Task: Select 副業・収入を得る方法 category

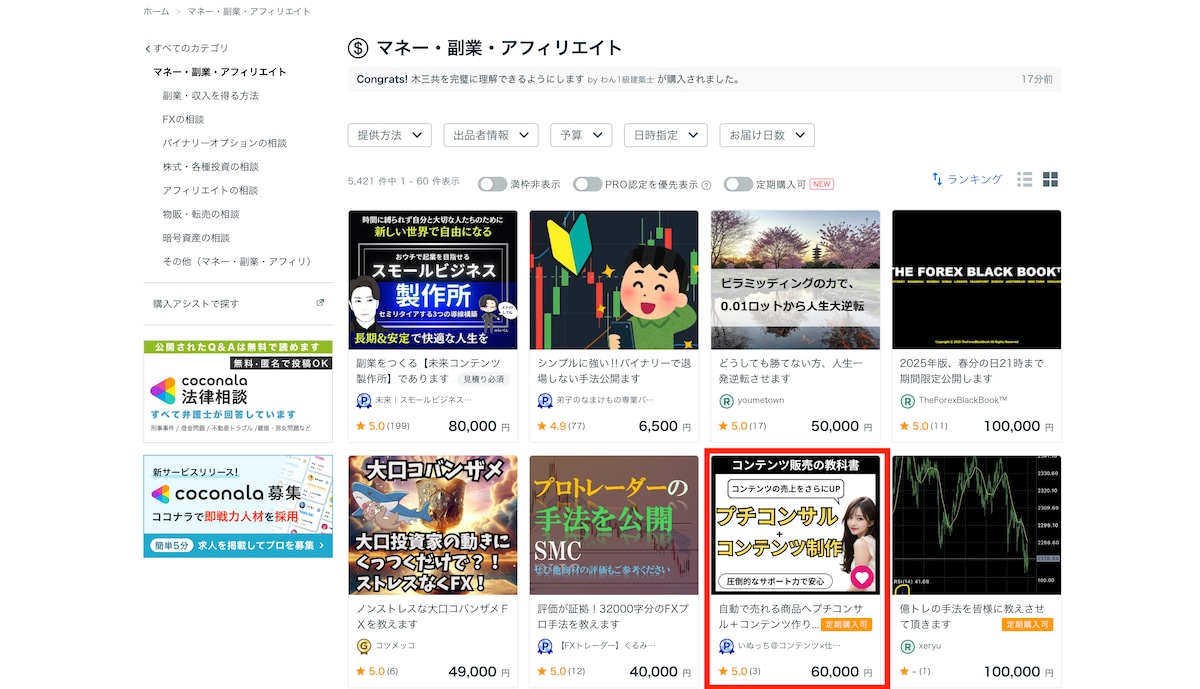Action: 210,96
